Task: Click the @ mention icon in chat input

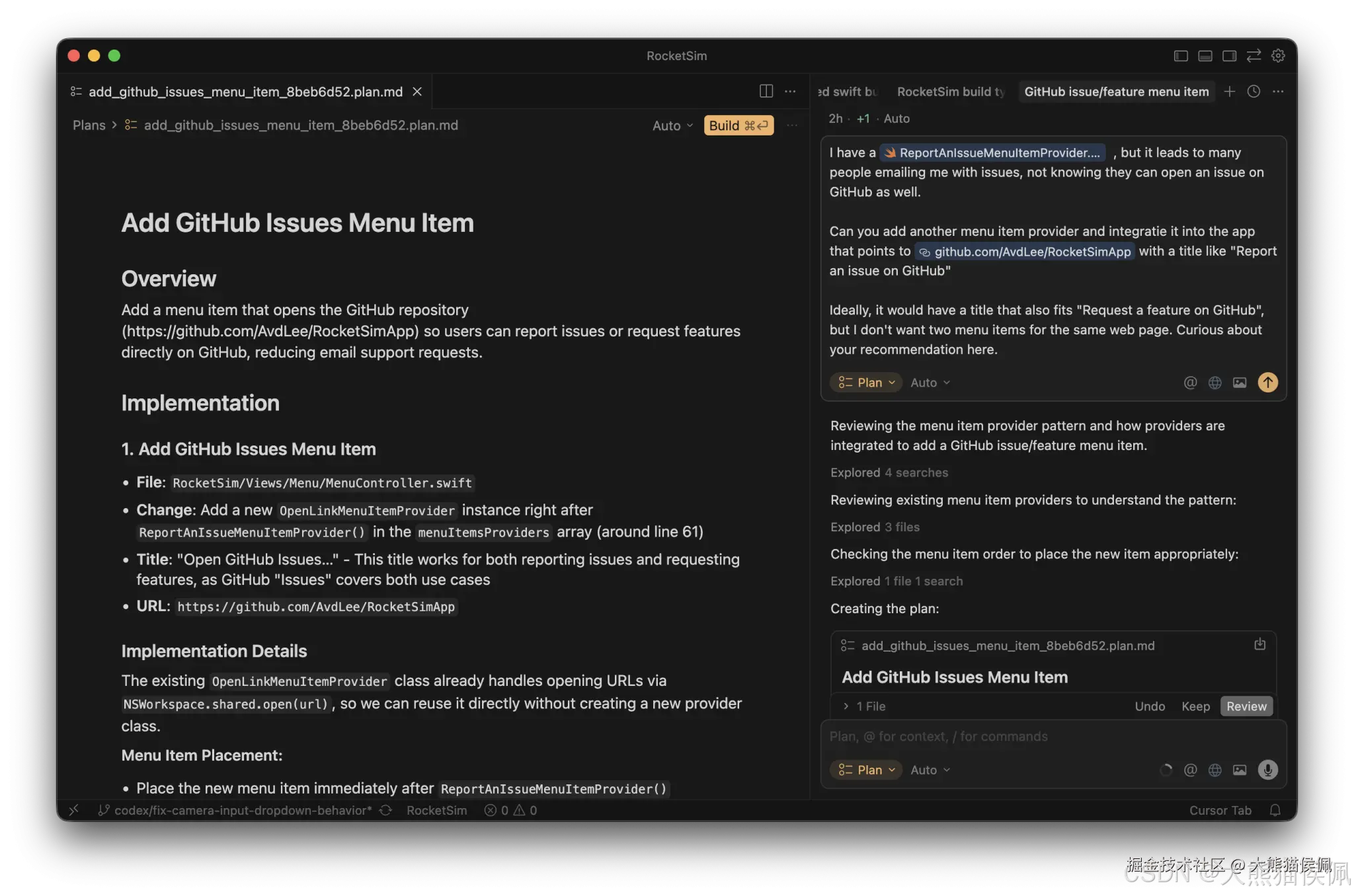Action: [1190, 770]
